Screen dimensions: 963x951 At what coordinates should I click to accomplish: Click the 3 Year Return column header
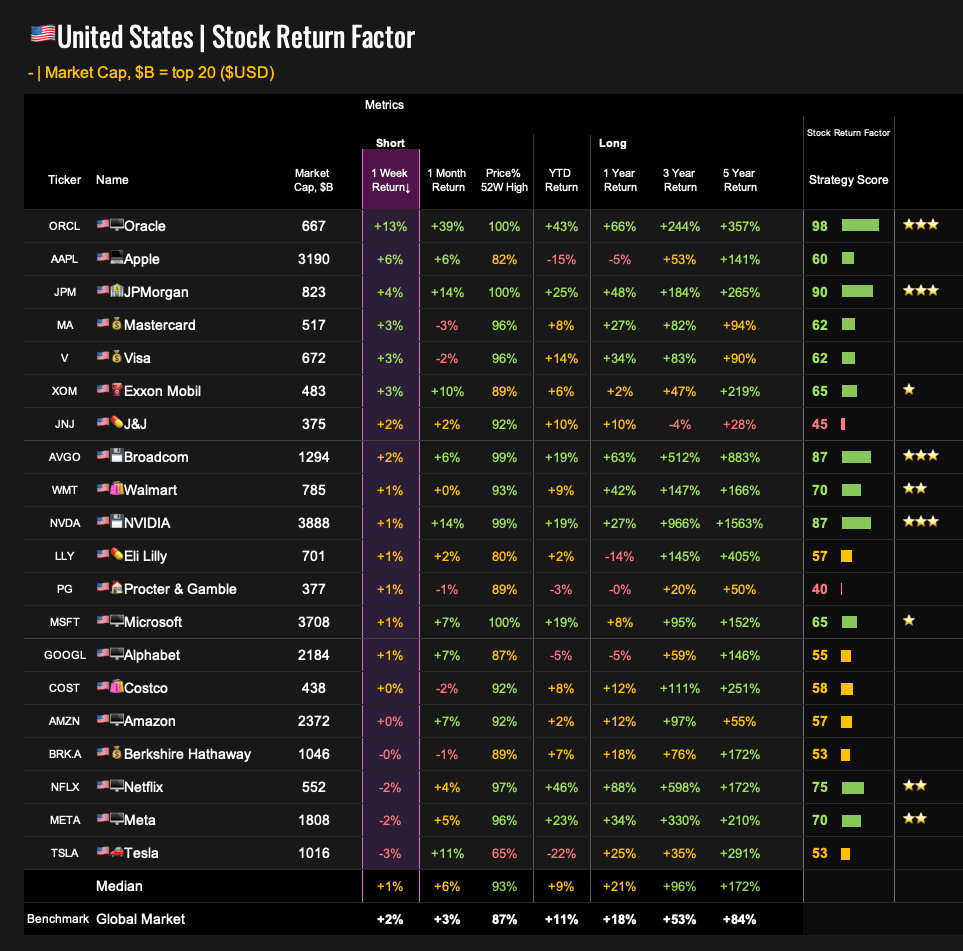(x=679, y=180)
